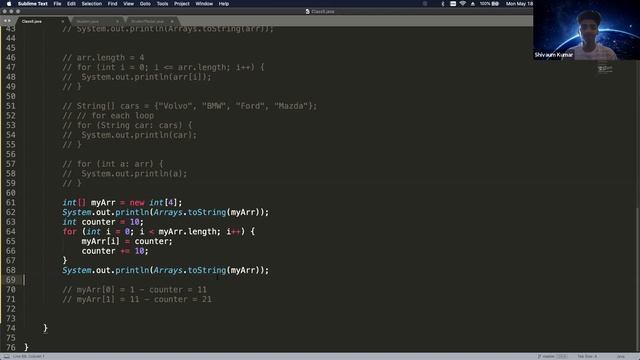Click the println on line 68
This screenshot has height=360, width=640.
coord(166,270)
